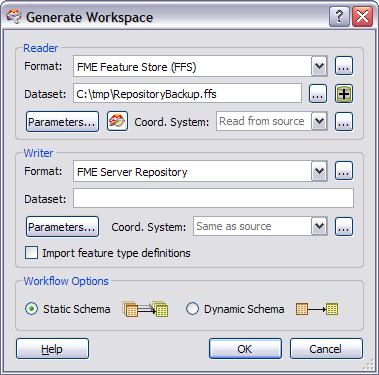Click the OK button
This screenshot has height=375, width=379.
(x=245, y=349)
